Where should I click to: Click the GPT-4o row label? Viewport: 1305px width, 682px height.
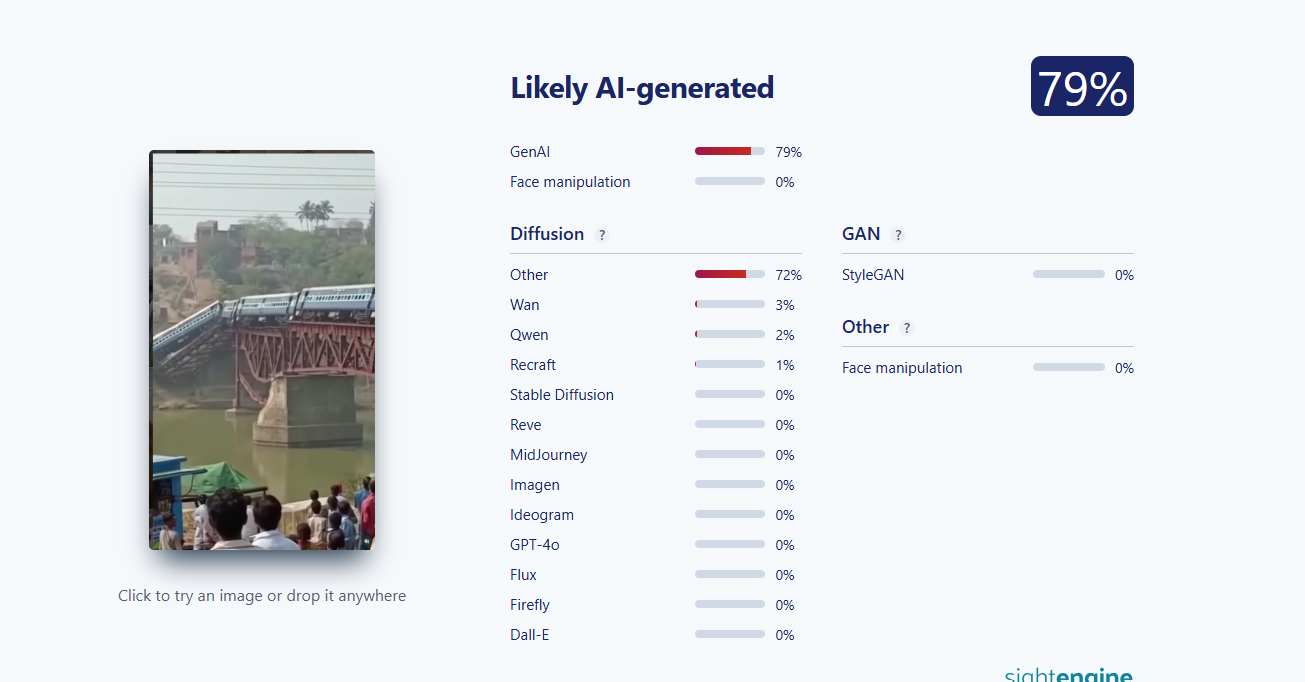coord(535,545)
